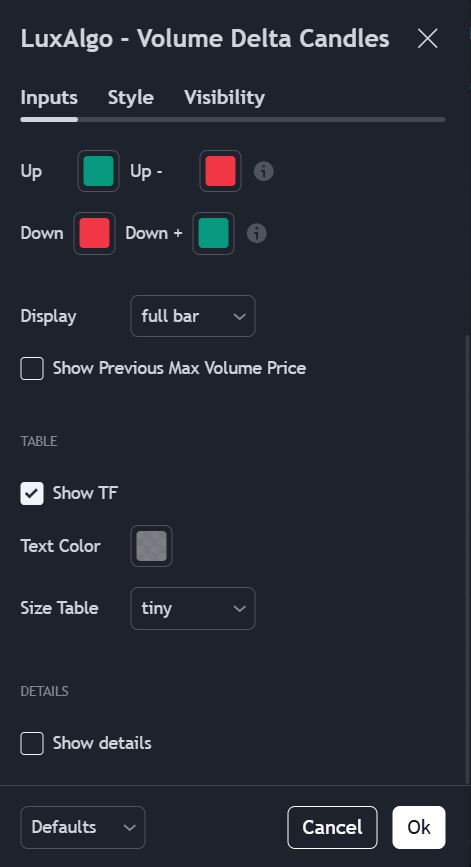Switch to the Style tab
471x867 pixels.
click(x=130, y=98)
